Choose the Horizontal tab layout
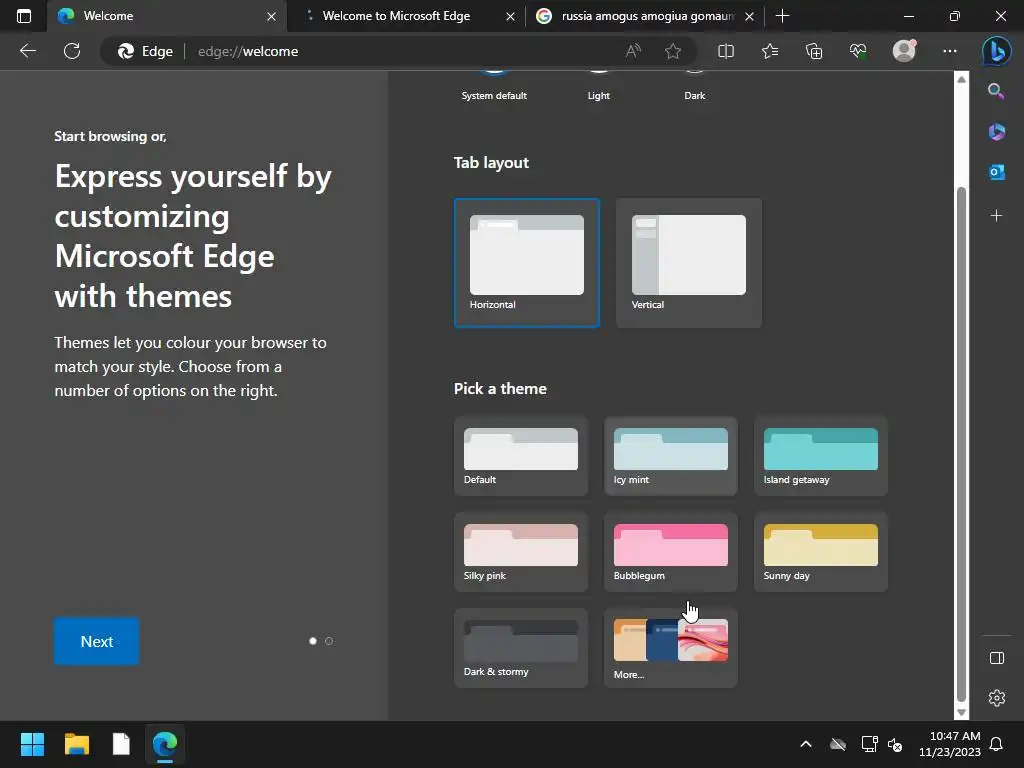 (x=526, y=263)
